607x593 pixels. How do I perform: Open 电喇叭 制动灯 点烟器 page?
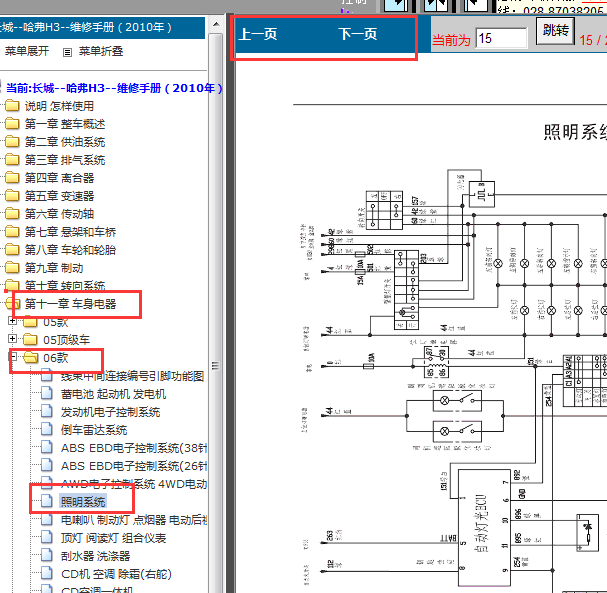click(134, 520)
